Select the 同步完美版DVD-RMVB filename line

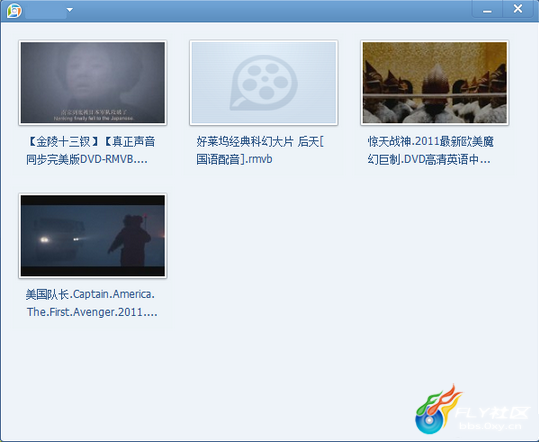click(x=87, y=159)
